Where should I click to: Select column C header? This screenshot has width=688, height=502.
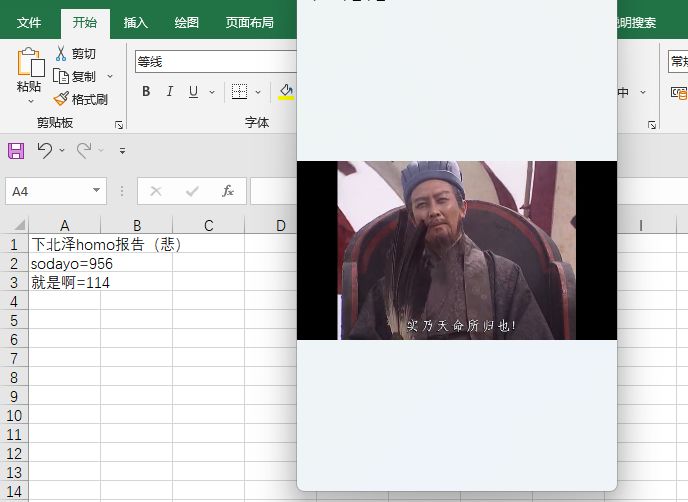(x=208, y=226)
